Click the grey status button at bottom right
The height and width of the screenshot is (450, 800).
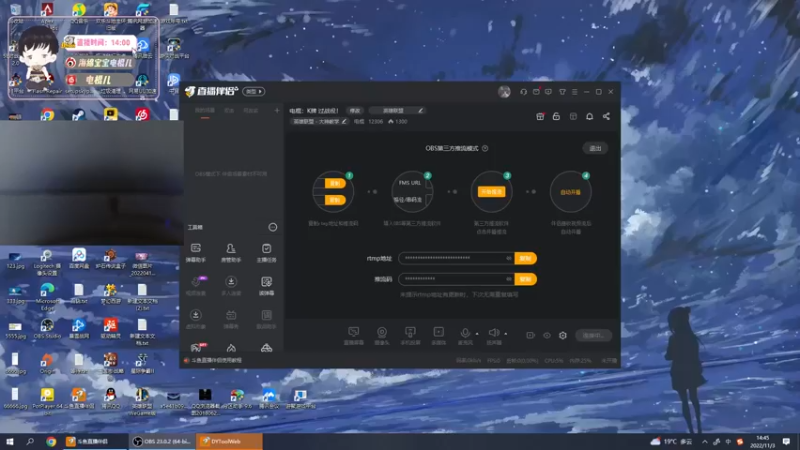pyautogui.click(x=593, y=335)
